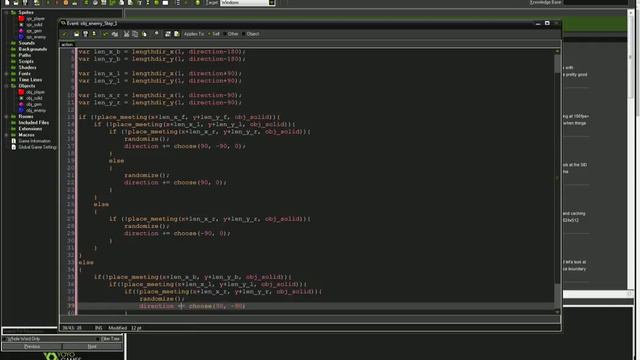640x360 pixels.
Task: Select spr_enemy sprite in tree
Action: [x=36, y=37]
